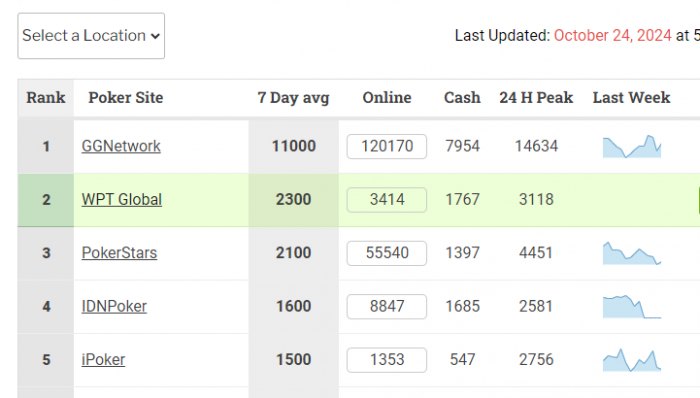This screenshot has width=700, height=398.
Task: Open the Select a Location dropdown
Action: click(x=91, y=36)
